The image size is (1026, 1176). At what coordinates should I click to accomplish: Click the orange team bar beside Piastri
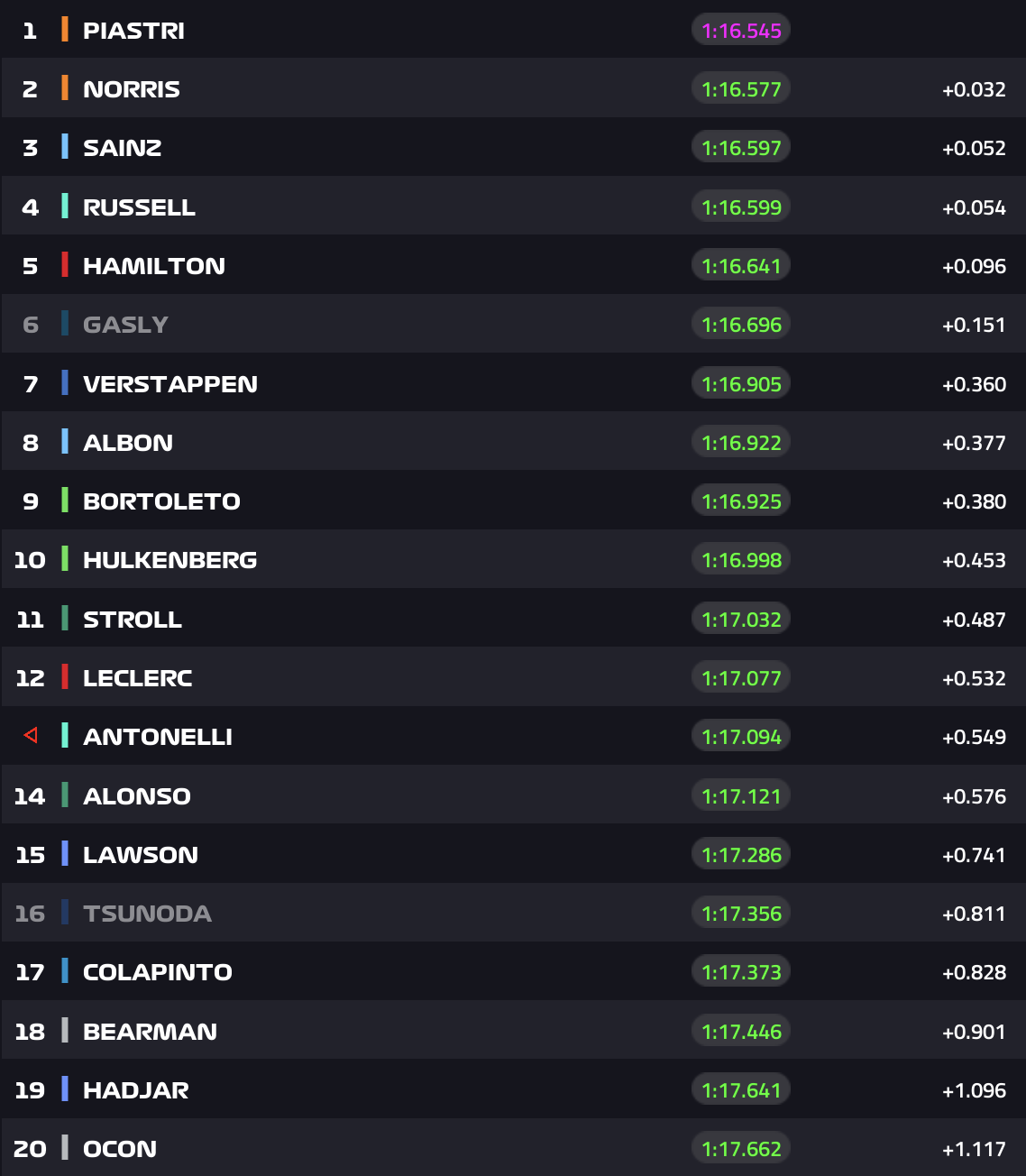coord(64,30)
